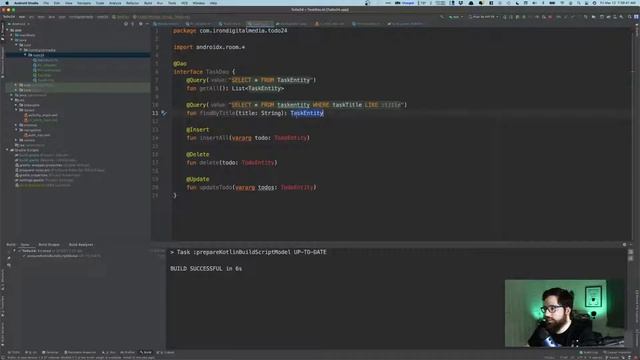Click BUILD SUCCESSFUL text in build output
640x360 pixels.
pyautogui.click(x=206, y=269)
